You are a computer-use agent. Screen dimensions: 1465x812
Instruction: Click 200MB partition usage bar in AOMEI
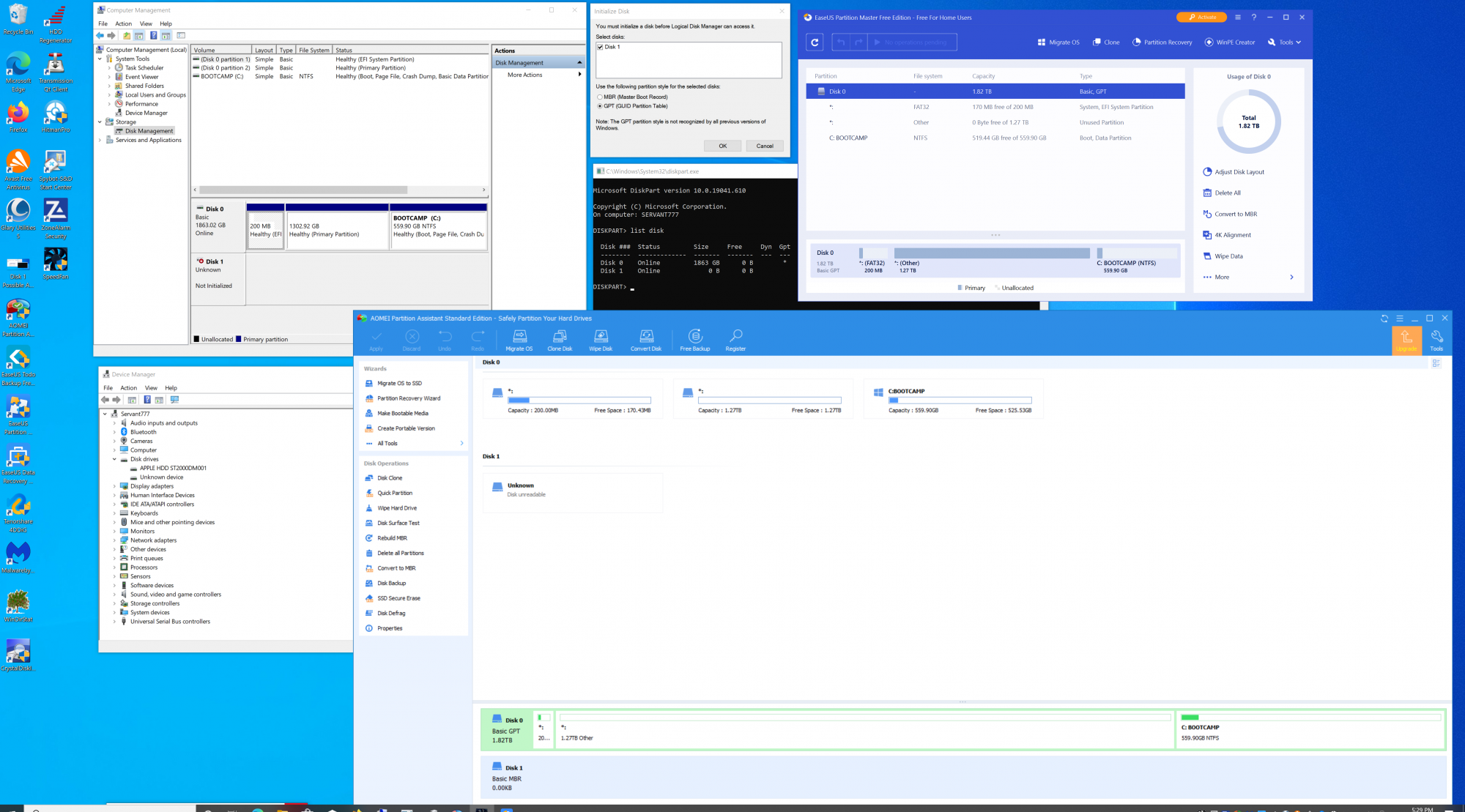pos(579,401)
